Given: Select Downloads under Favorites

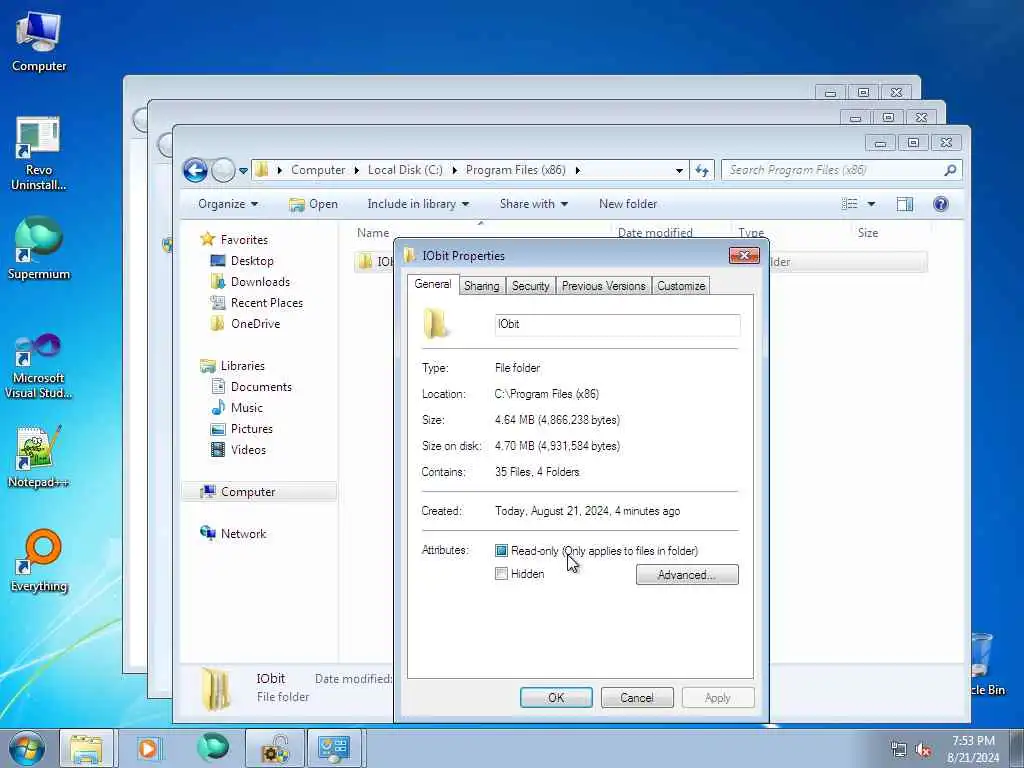Looking at the screenshot, I should (250, 281).
